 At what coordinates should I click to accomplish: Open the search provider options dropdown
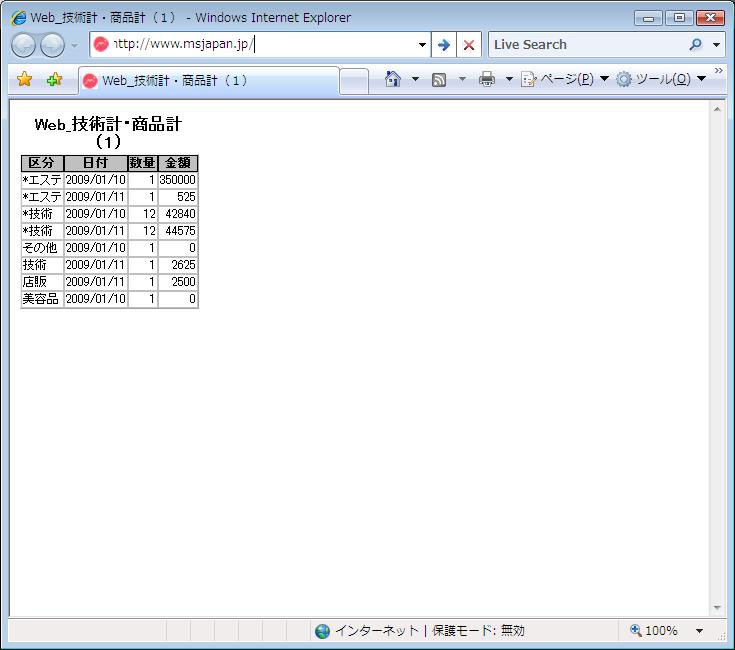716,45
